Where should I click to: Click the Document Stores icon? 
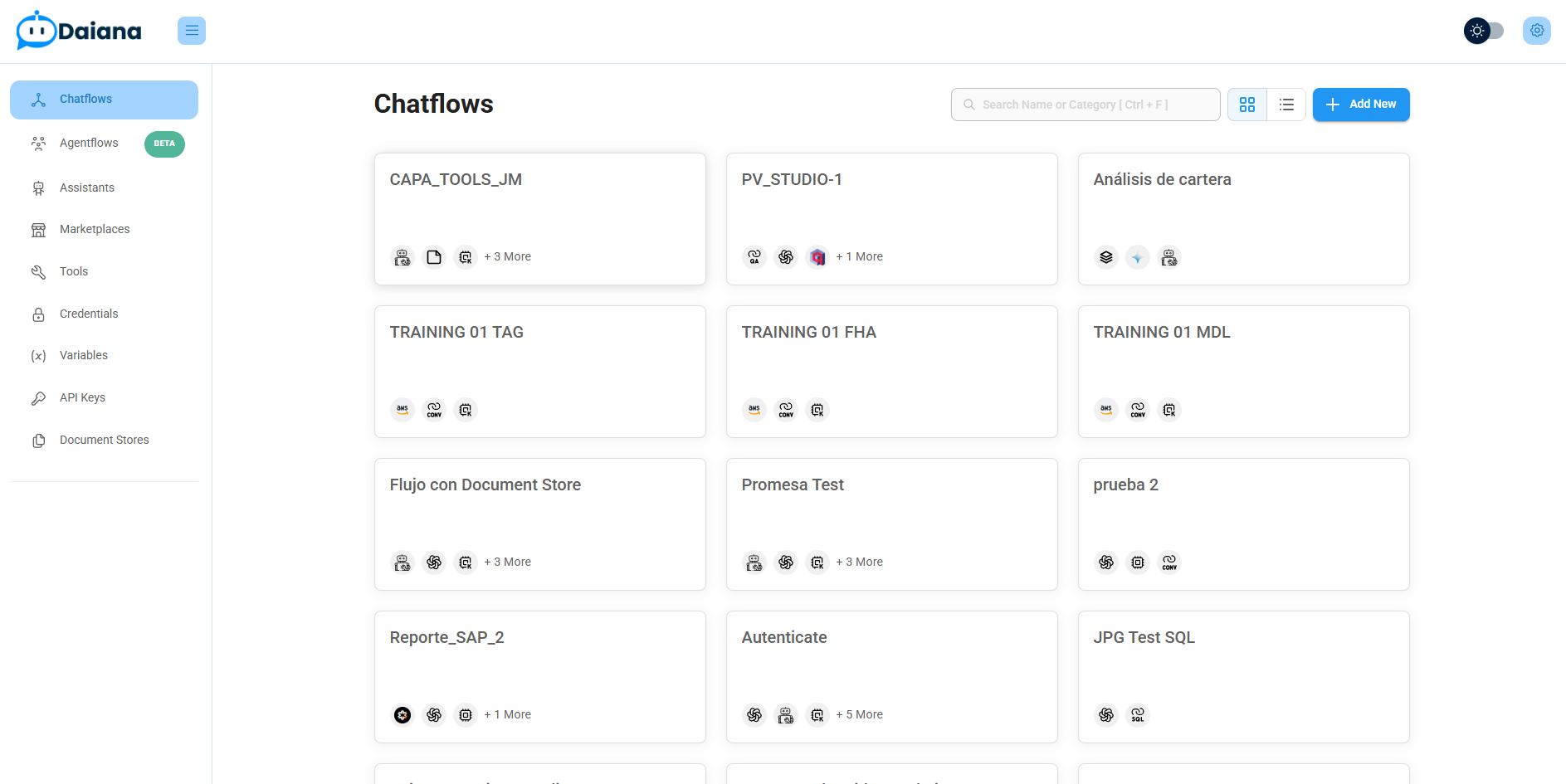coord(38,441)
